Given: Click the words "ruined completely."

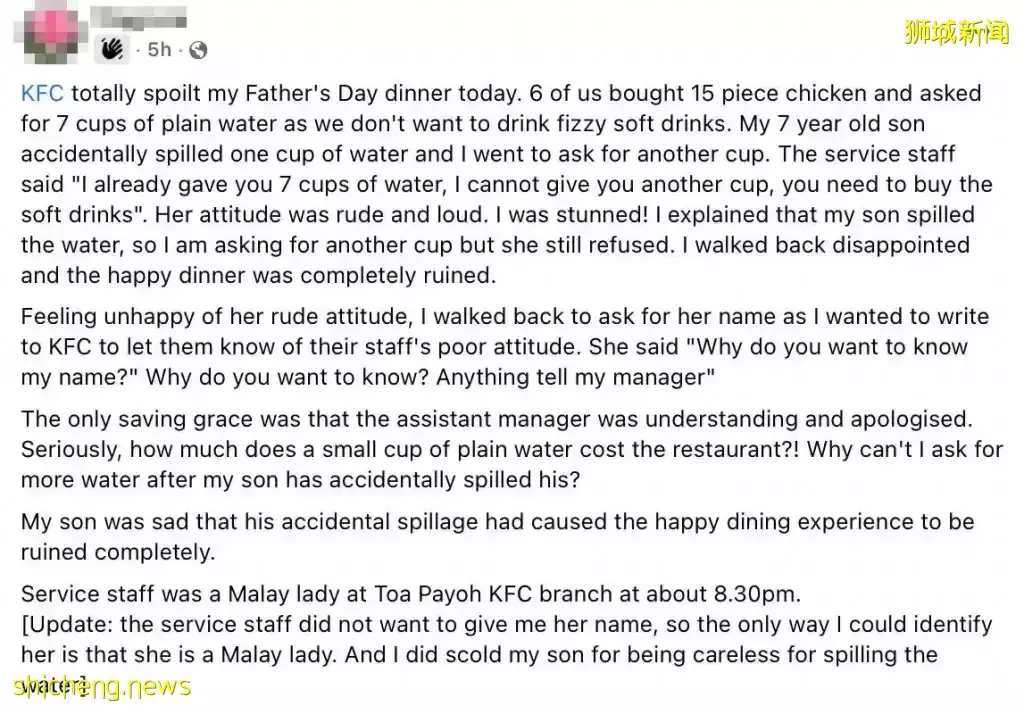Looking at the screenshot, I should (118, 553).
